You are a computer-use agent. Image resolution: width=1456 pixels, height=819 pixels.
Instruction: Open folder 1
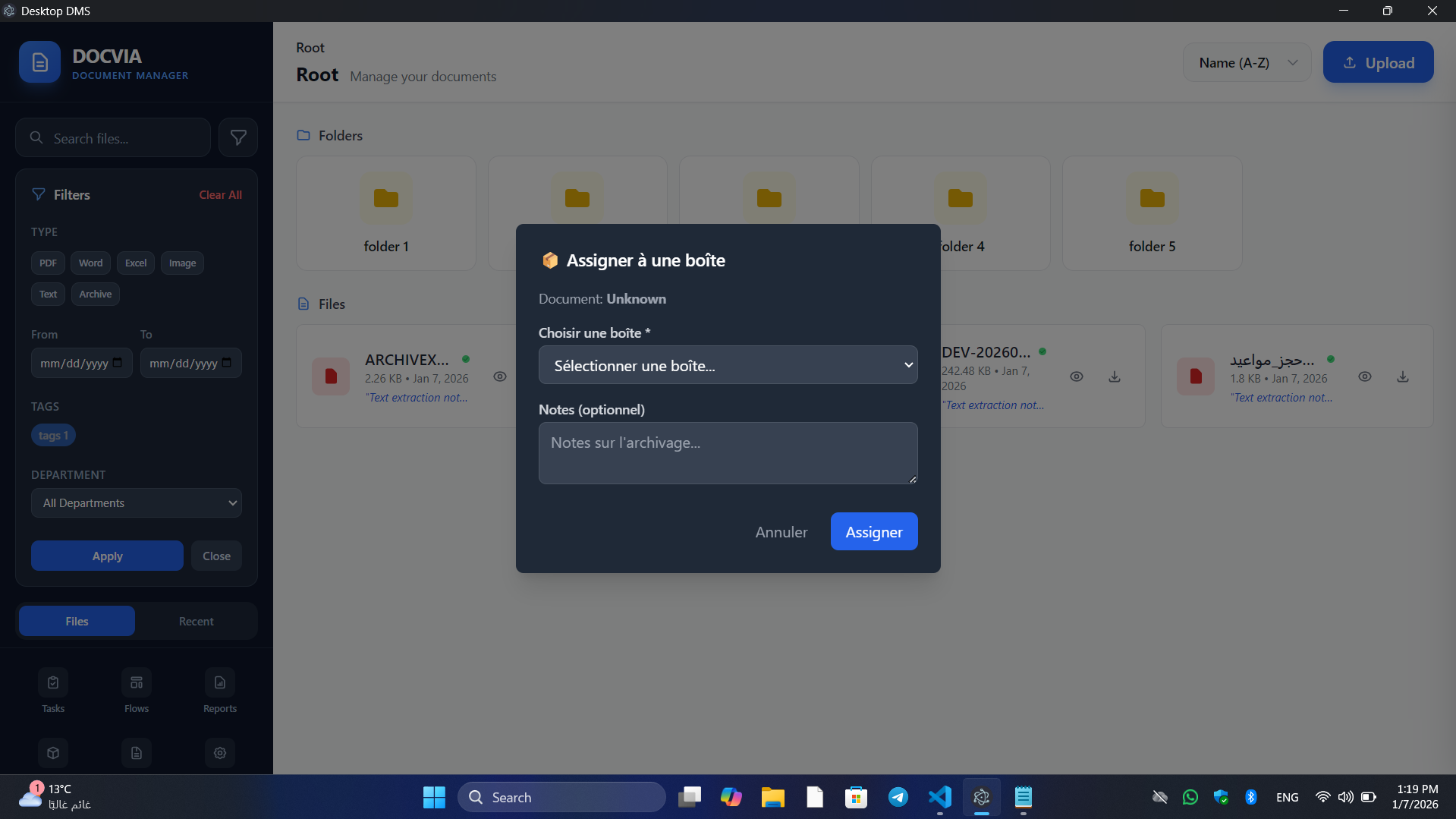(386, 213)
